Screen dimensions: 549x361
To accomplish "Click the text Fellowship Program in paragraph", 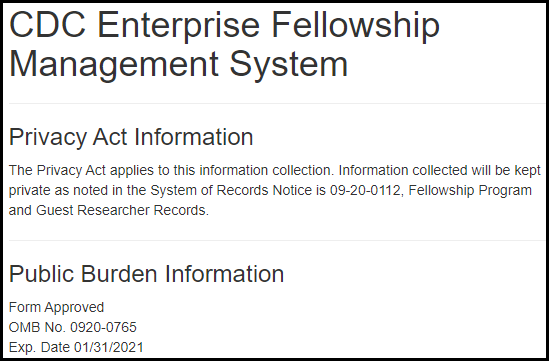I will (x=470, y=190).
